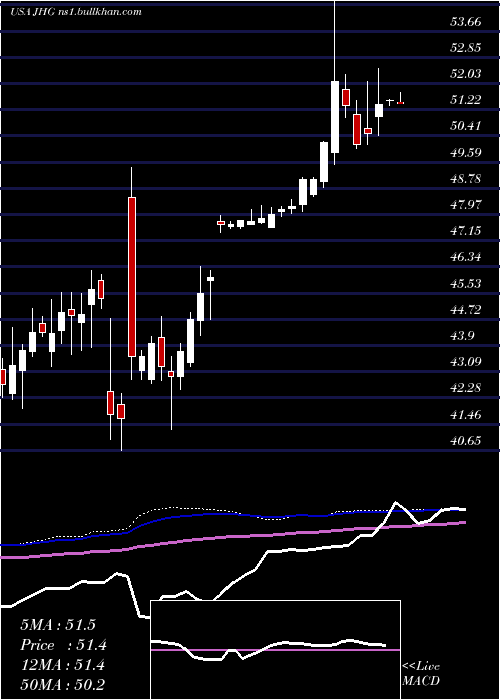Select the 41.46 price axis label
The image size is (500, 700).
point(466,414)
